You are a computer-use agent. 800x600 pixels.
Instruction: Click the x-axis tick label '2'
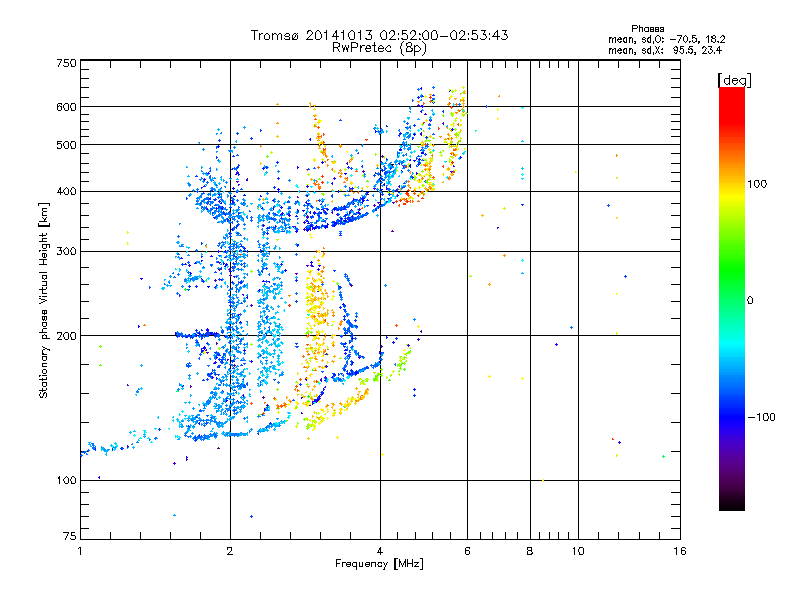click(x=230, y=551)
